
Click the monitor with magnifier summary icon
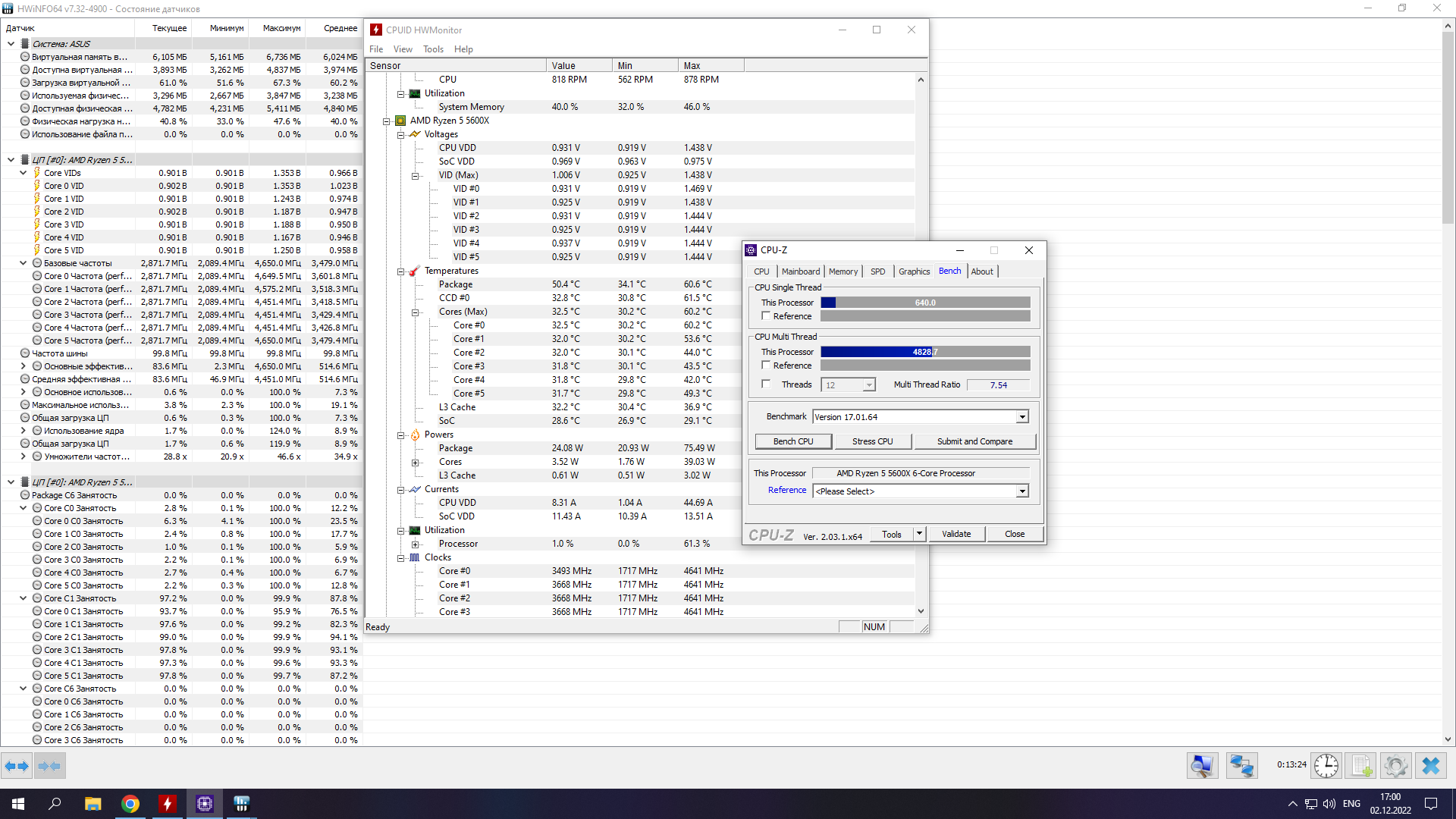coord(1203,766)
